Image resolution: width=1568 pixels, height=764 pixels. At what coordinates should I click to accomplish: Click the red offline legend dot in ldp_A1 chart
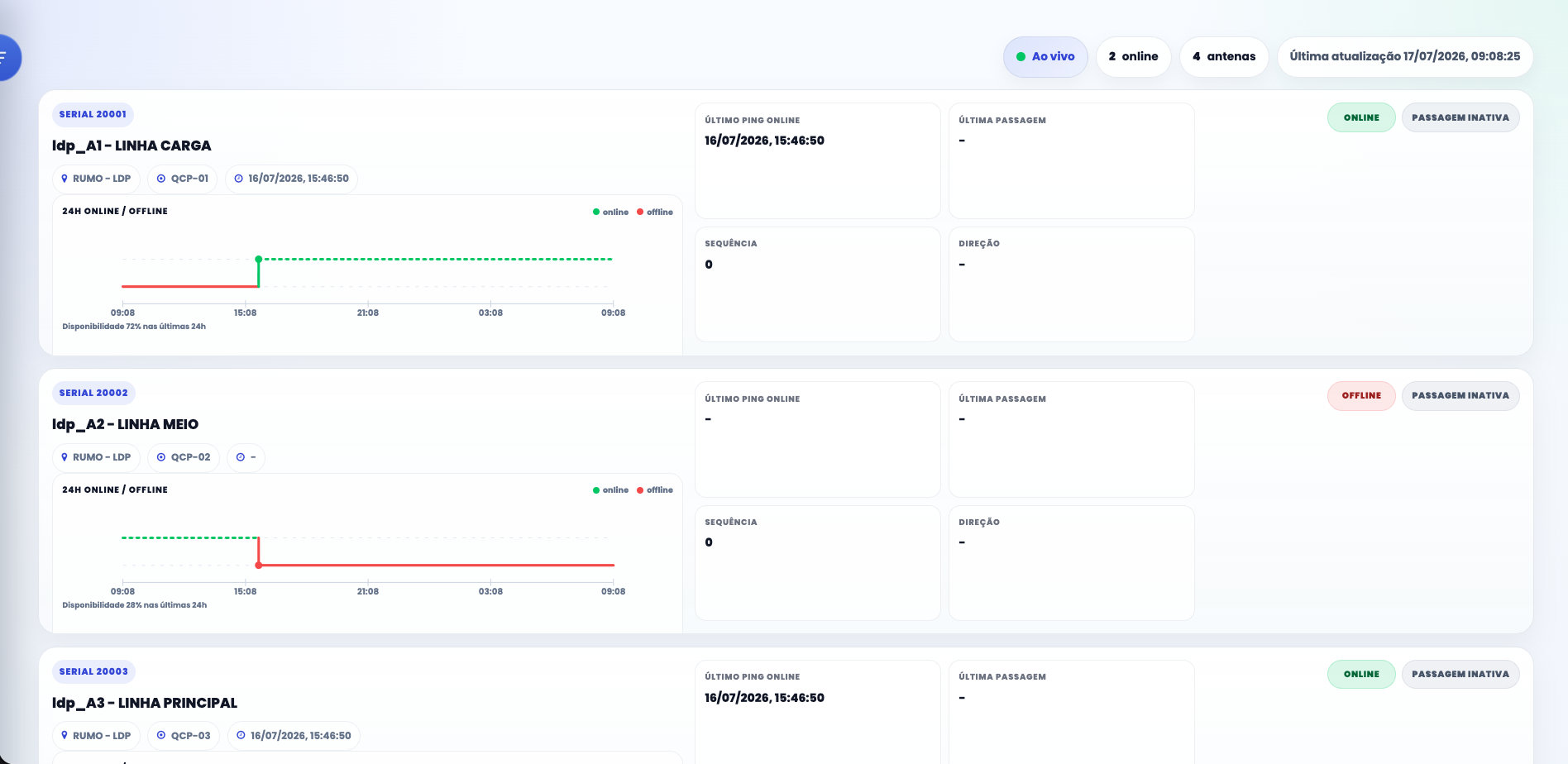click(640, 212)
